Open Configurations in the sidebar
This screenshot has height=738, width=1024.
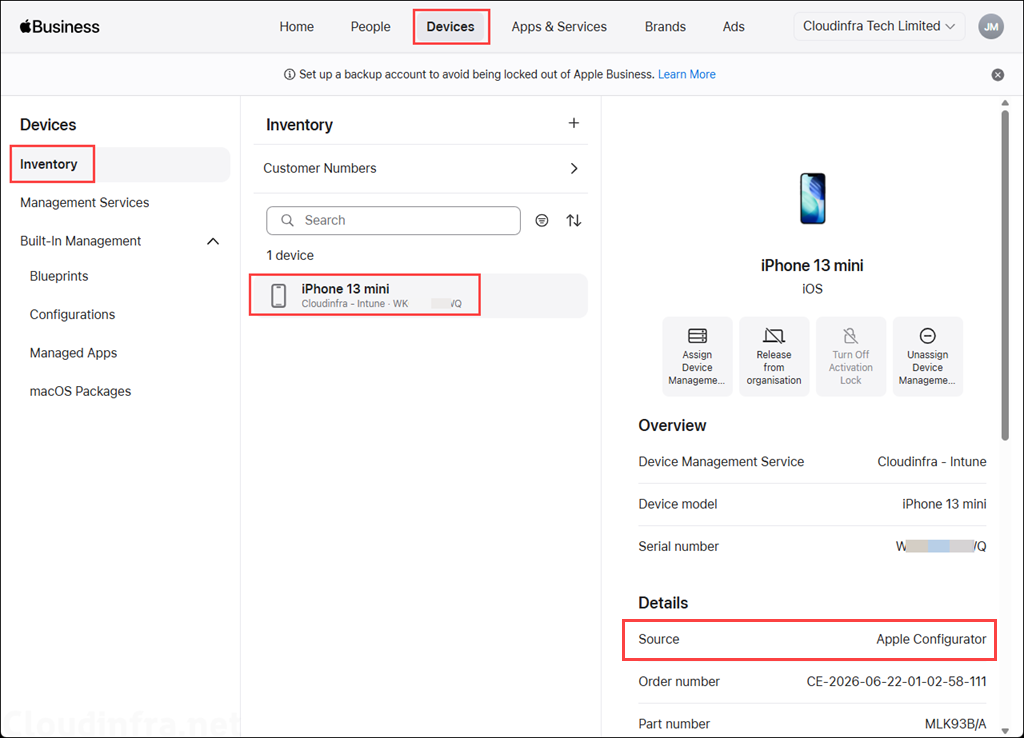coord(72,315)
